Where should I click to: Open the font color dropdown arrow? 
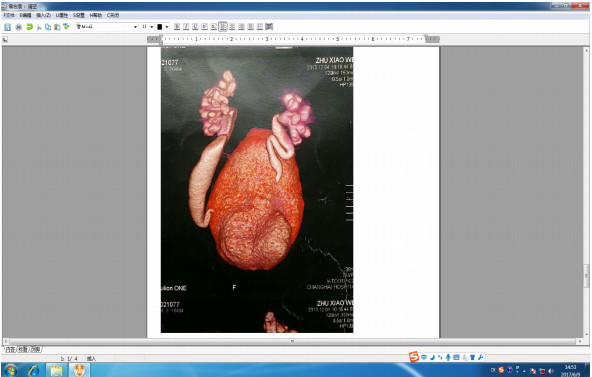point(167,27)
